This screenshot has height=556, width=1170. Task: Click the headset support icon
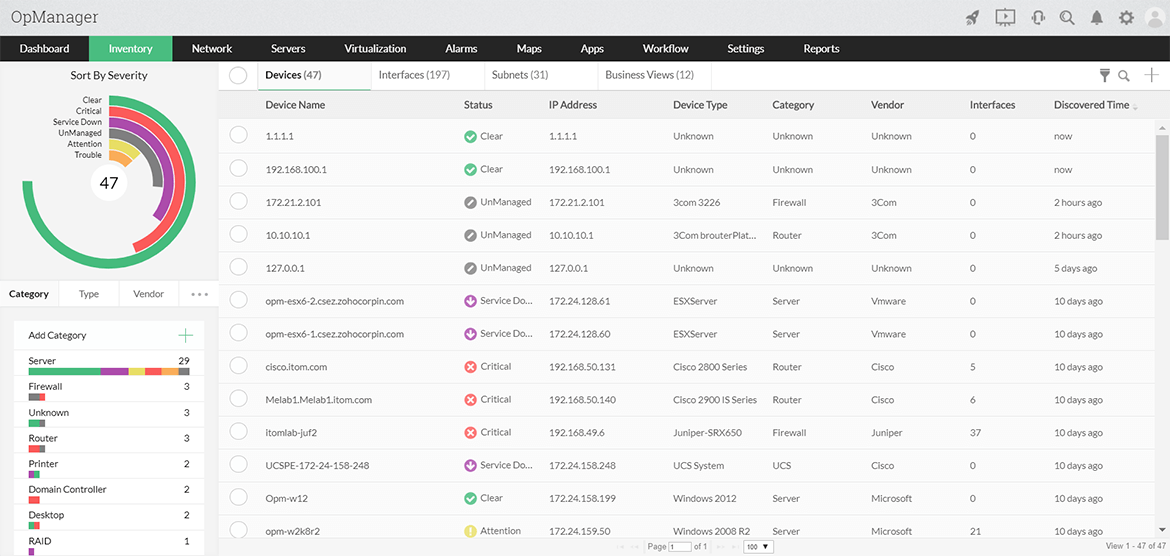pos(1038,17)
